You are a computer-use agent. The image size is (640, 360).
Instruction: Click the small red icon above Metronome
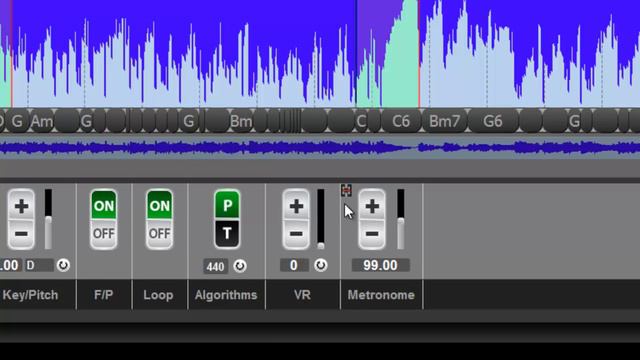pos(346,190)
